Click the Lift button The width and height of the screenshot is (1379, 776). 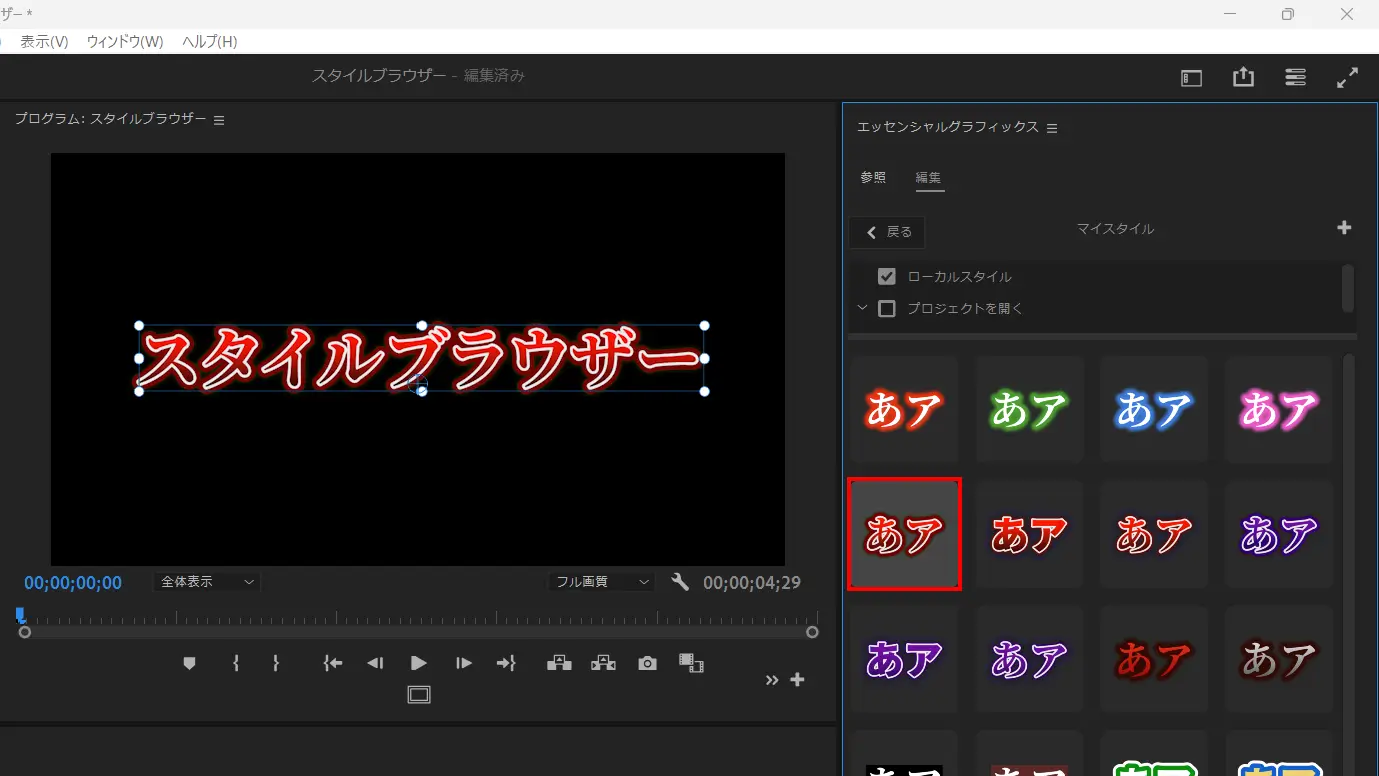pos(559,663)
